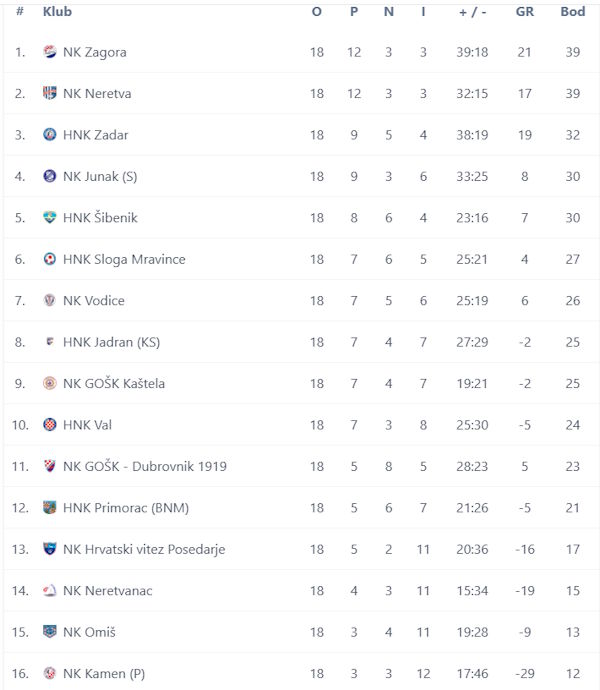Click the + / - goals column header
The height and width of the screenshot is (690, 600).
click(x=472, y=12)
